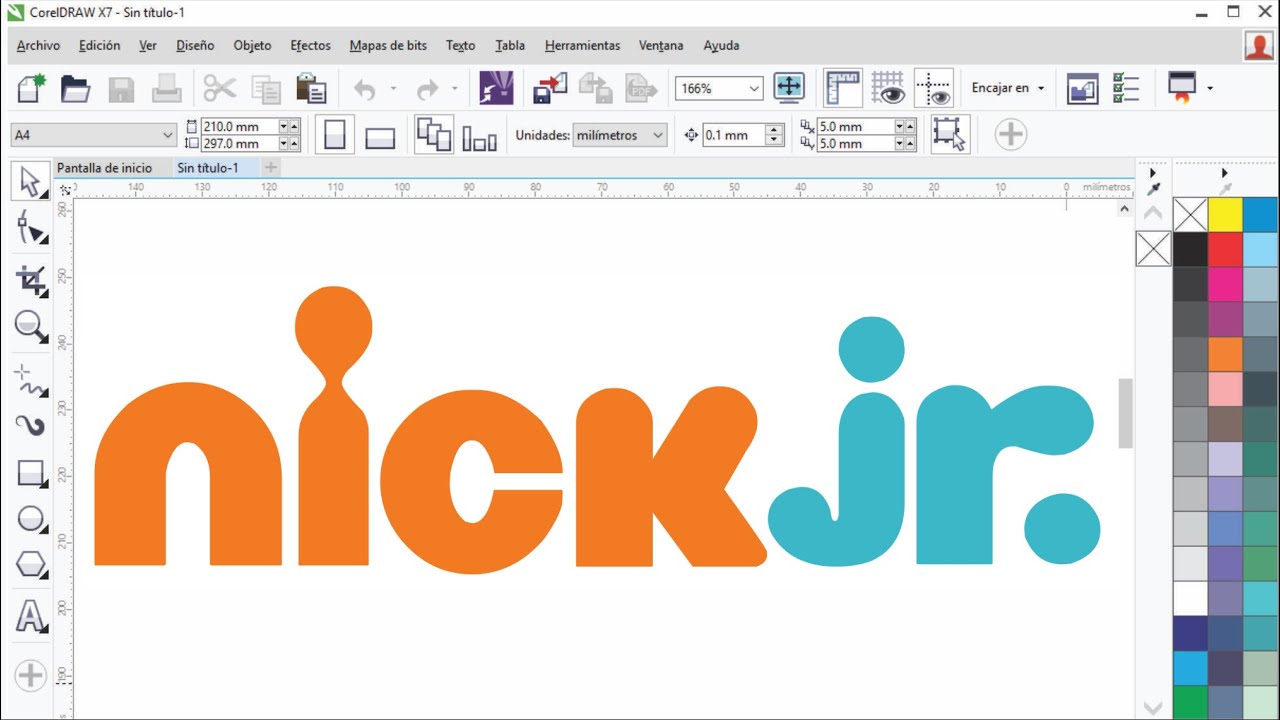The image size is (1280, 720).
Task: Open the zoom level 166% dropdown
Action: tap(753, 88)
